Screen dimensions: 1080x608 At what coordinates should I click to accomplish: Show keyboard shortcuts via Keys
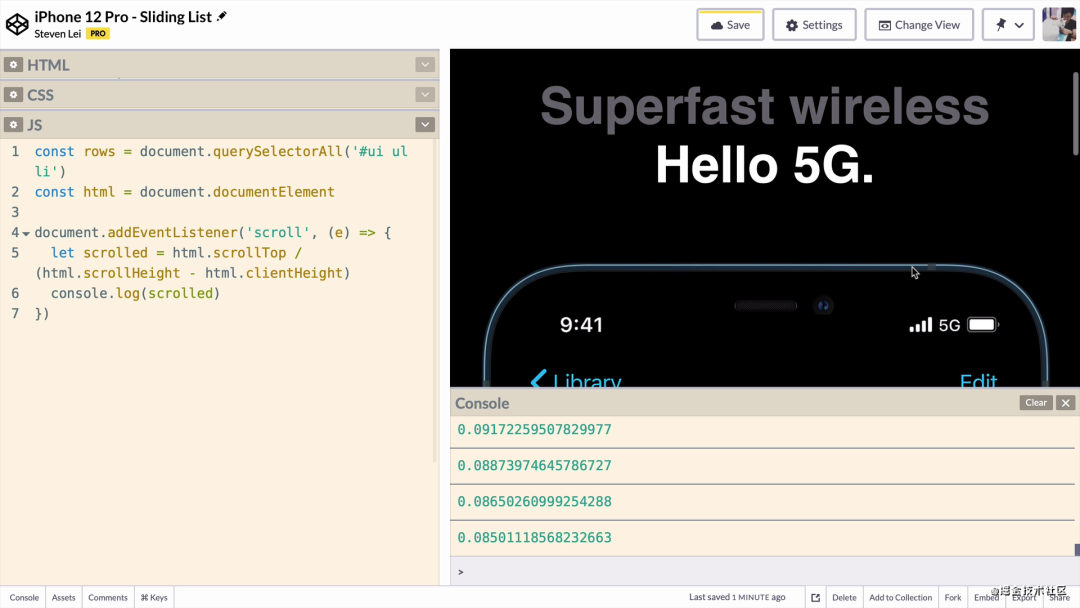[x=154, y=597]
